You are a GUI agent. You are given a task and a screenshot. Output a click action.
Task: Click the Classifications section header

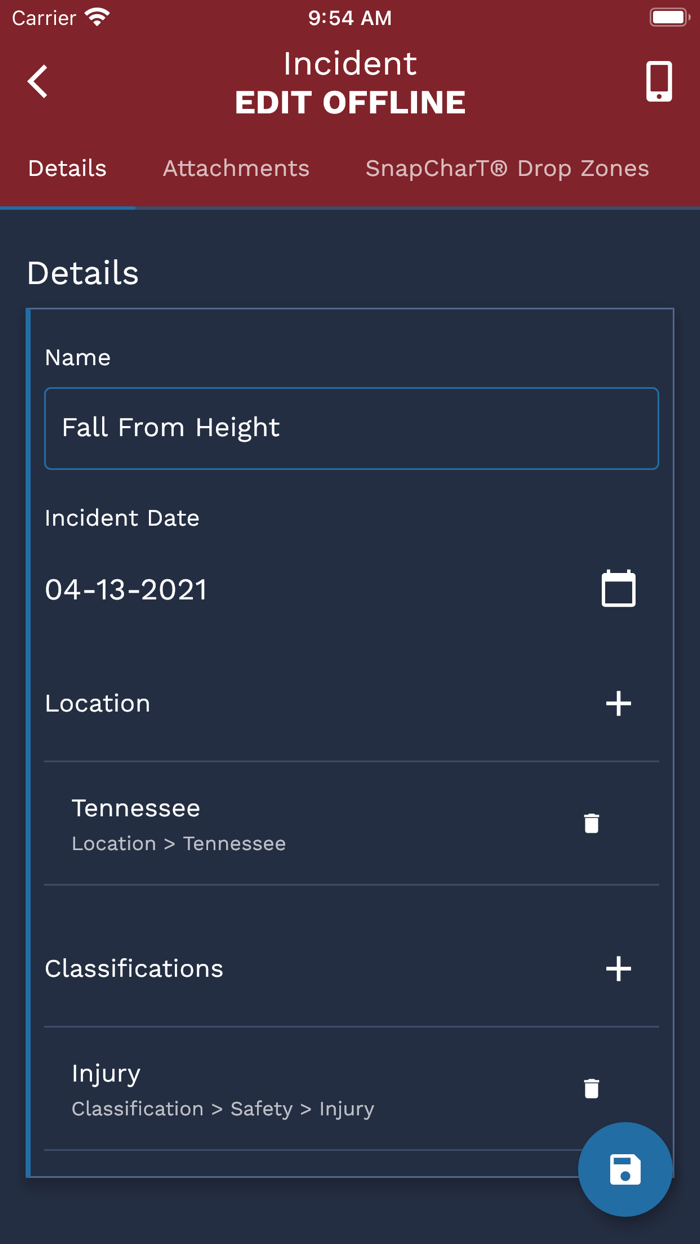click(x=133, y=968)
